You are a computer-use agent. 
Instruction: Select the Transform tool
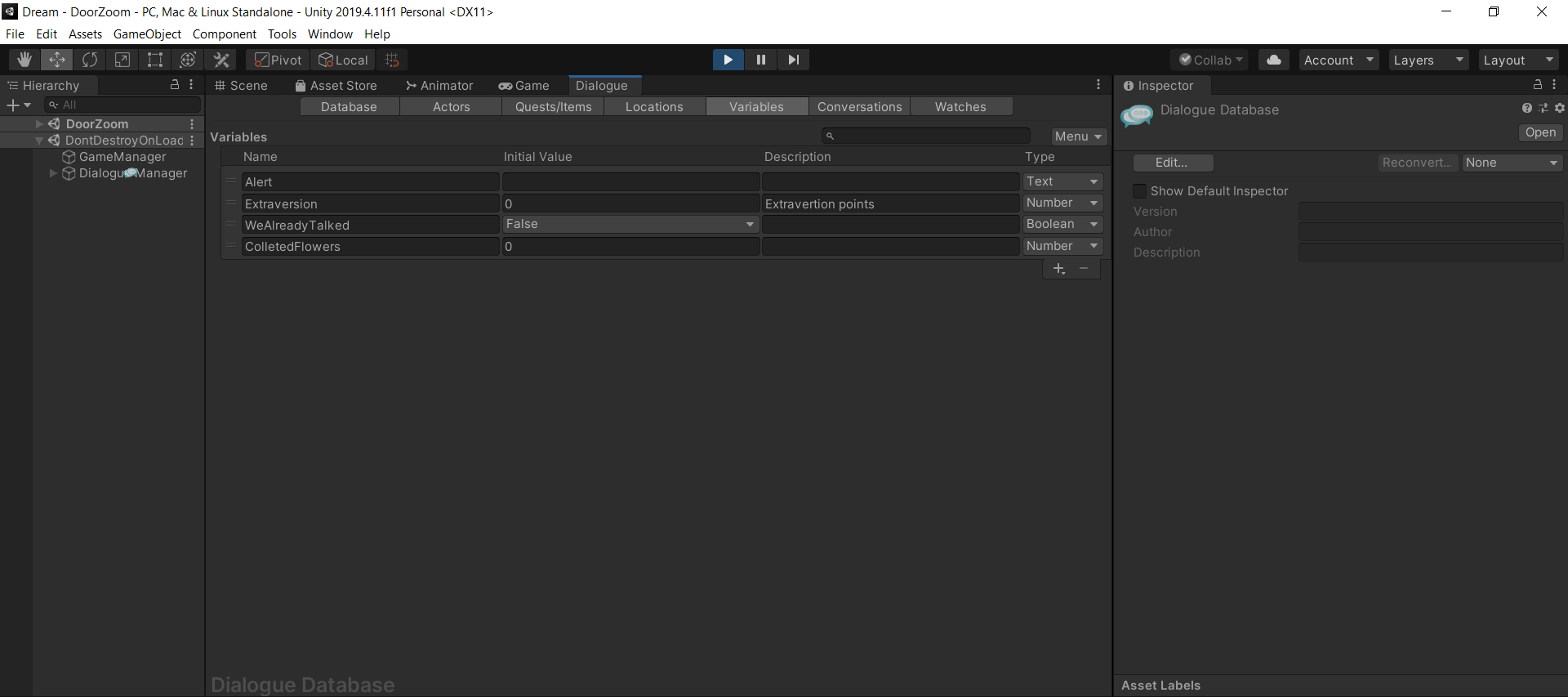[188, 60]
